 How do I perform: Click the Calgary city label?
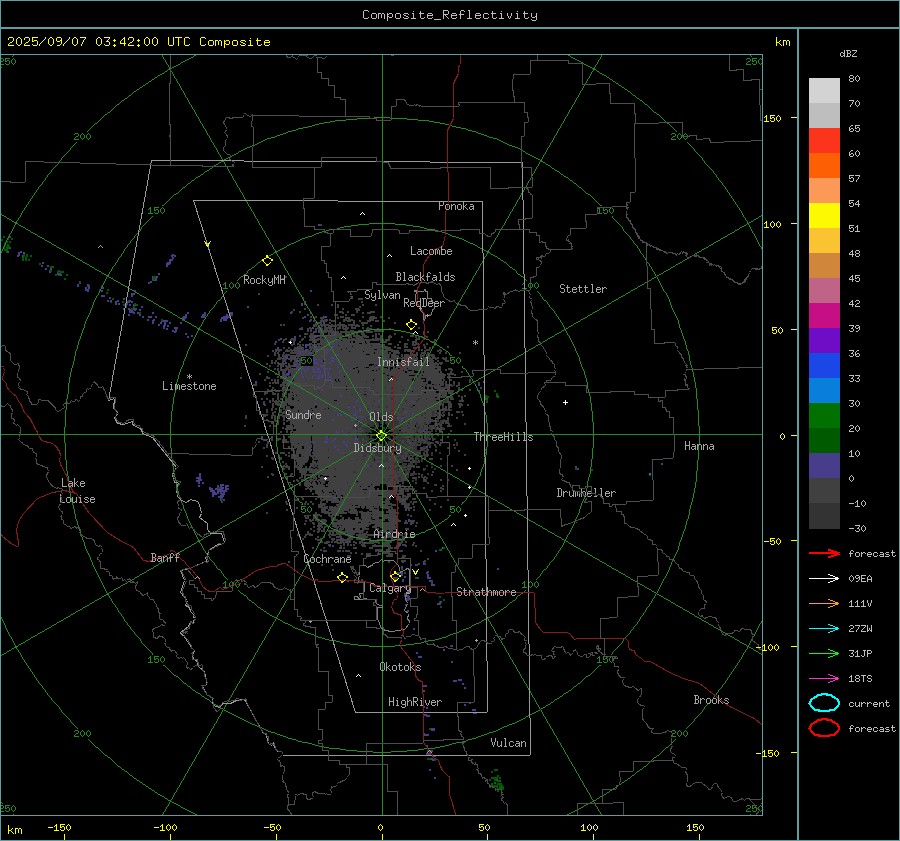pos(390,588)
